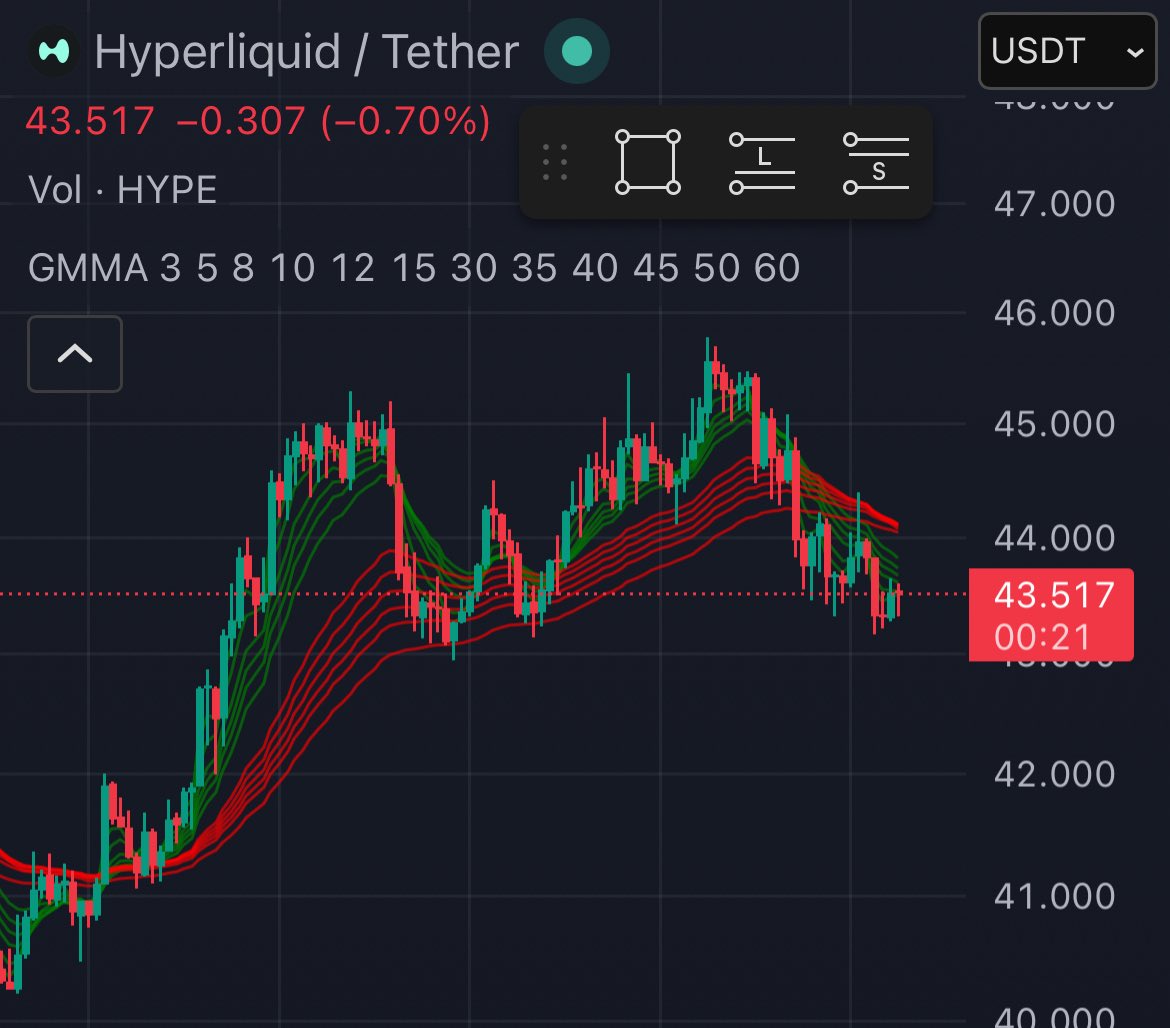Click the last price 43.517 in header

[90, 121]
